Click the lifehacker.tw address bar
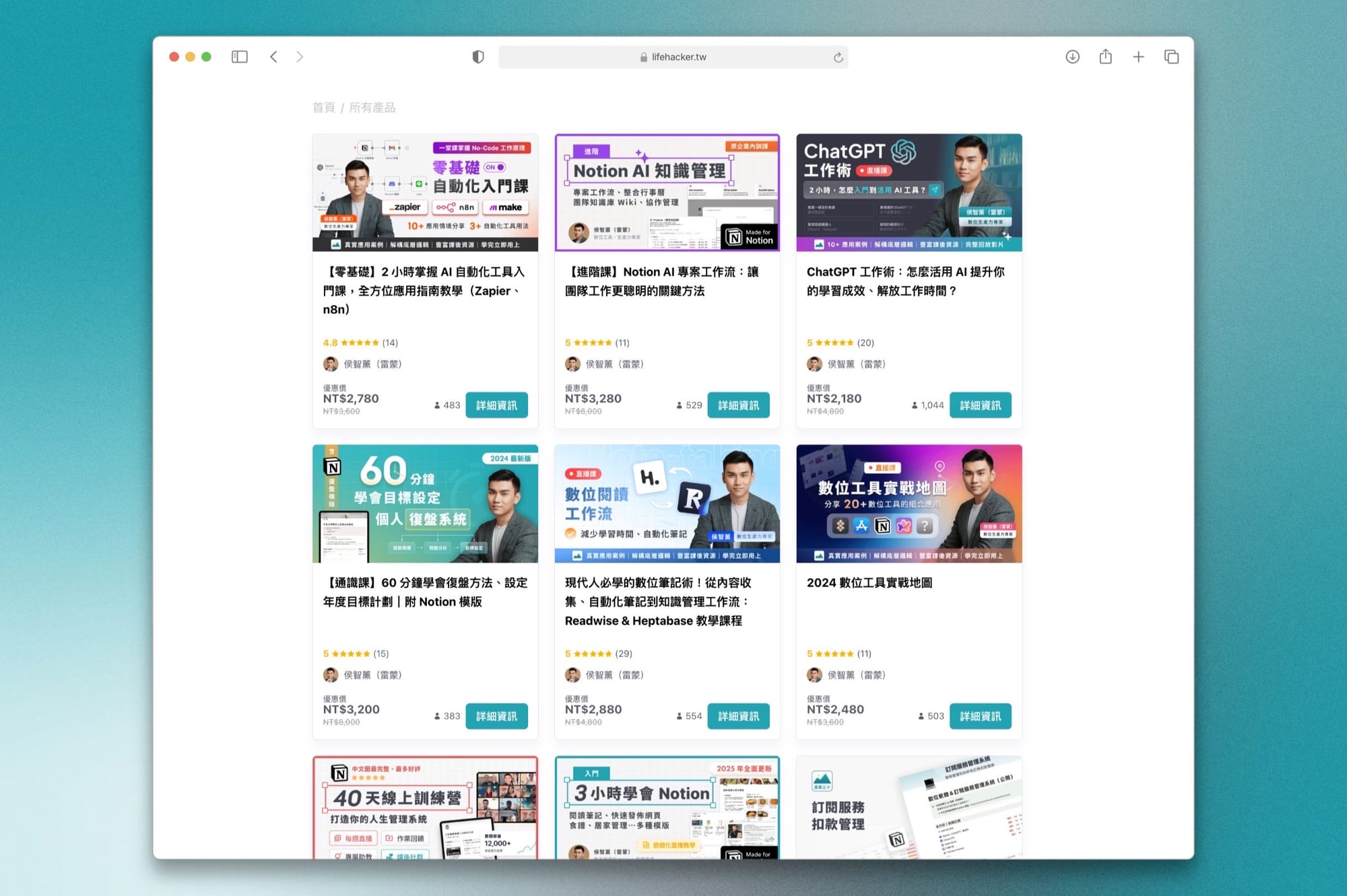 673,57
